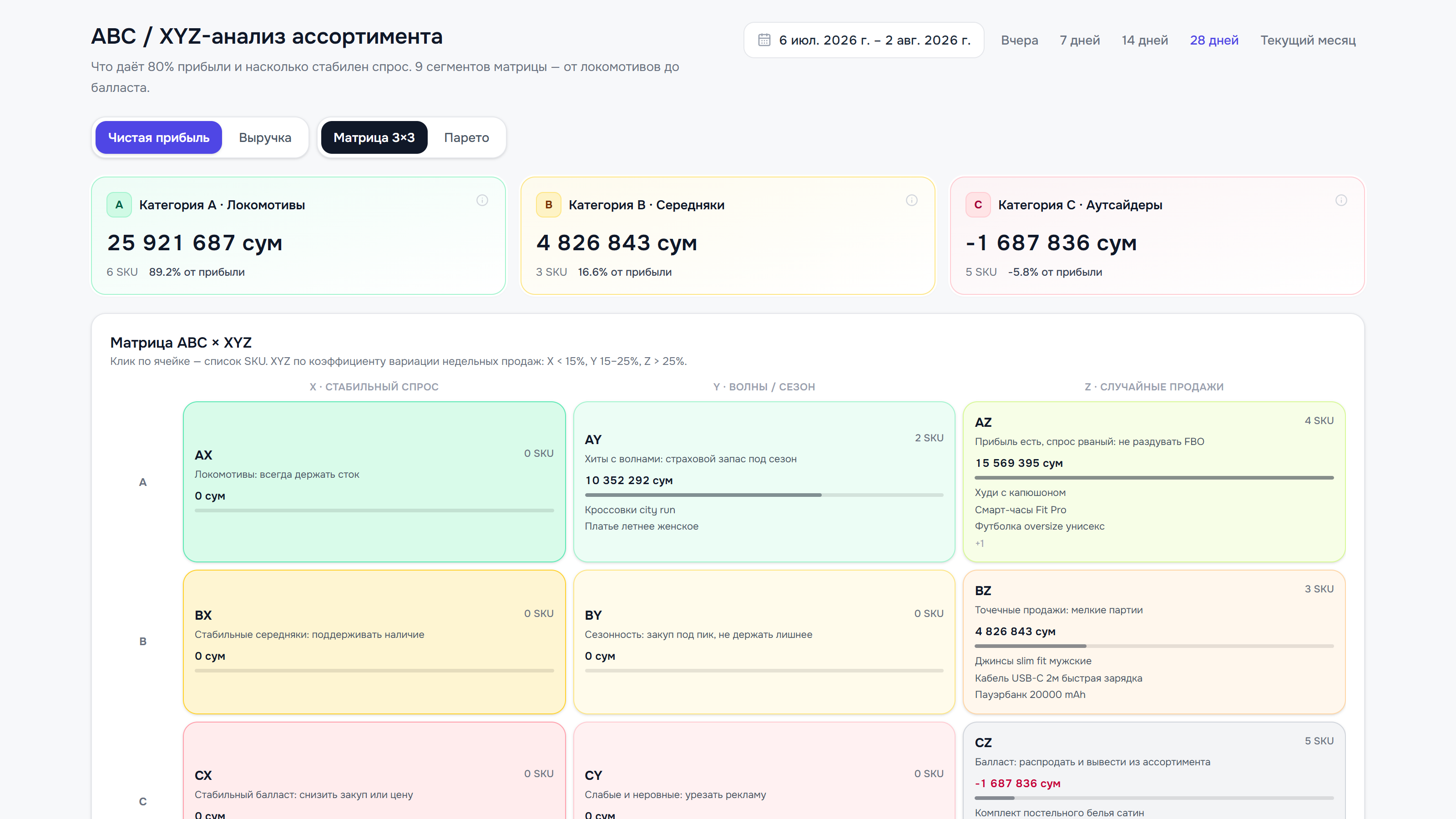Click the Кроссовки city run item
The height and width of the screenshot is (819, 1456).
630,510
